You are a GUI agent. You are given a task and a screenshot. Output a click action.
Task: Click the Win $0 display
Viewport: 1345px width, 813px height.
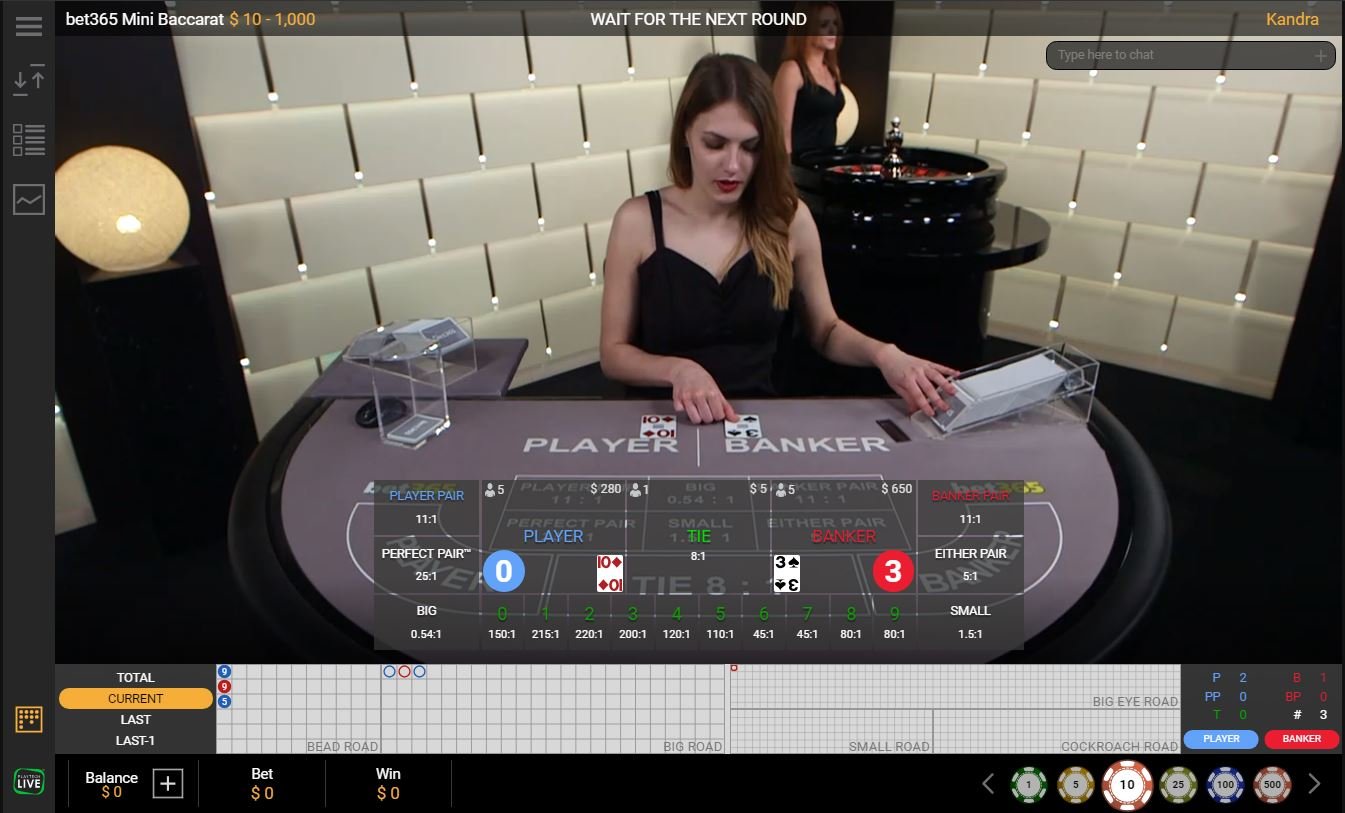coord(388,785)
